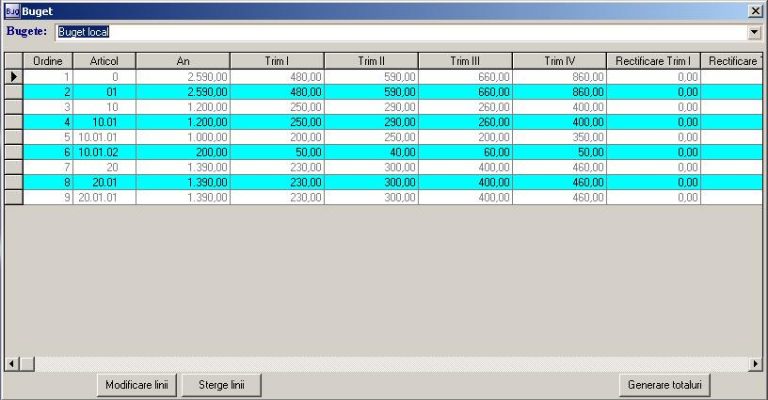Click the Trim IV column header
Image resolution: width=768 pixels, height=400 pixels.
point(559,61)
